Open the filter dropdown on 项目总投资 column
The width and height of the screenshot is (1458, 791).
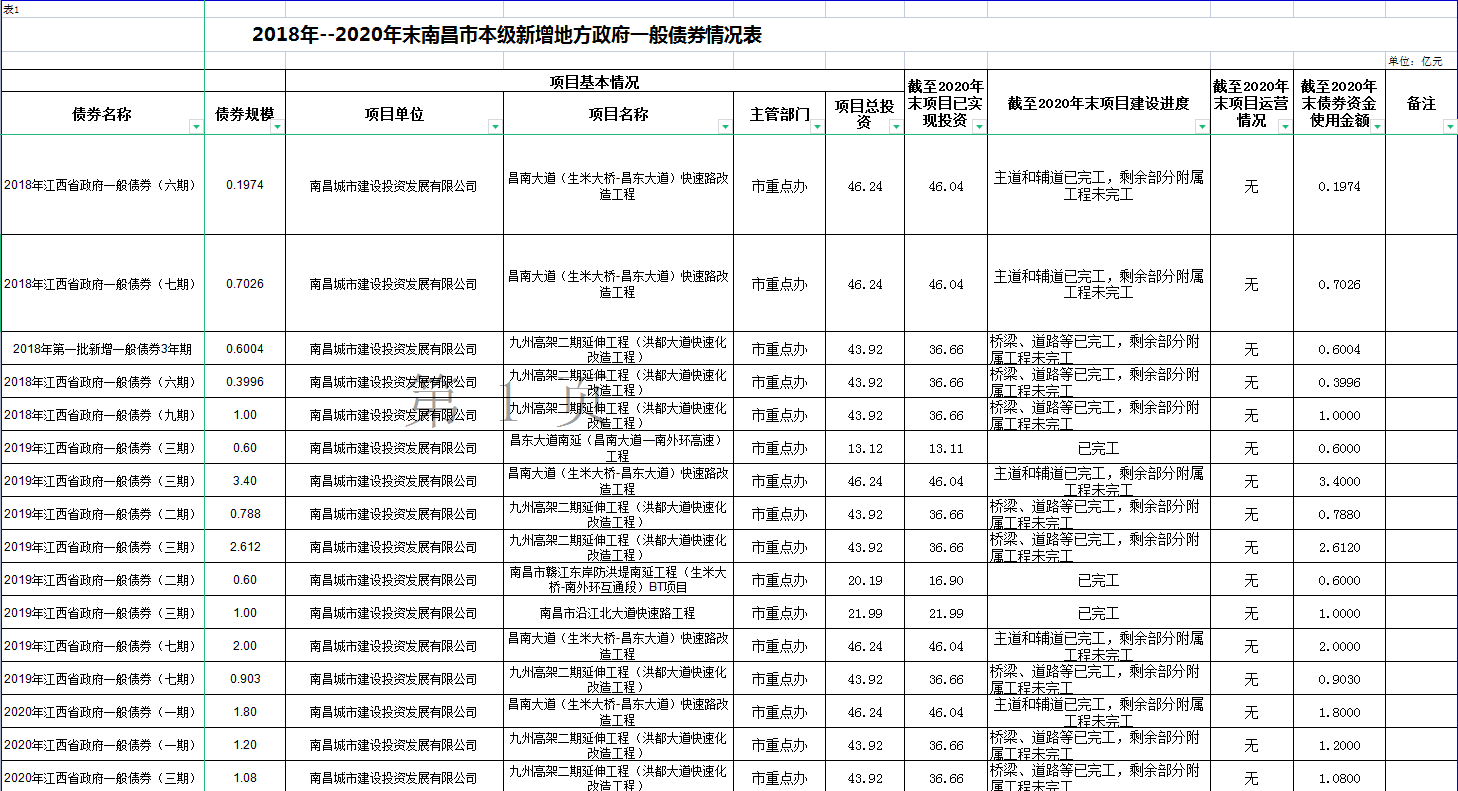(x=897, y=128)
